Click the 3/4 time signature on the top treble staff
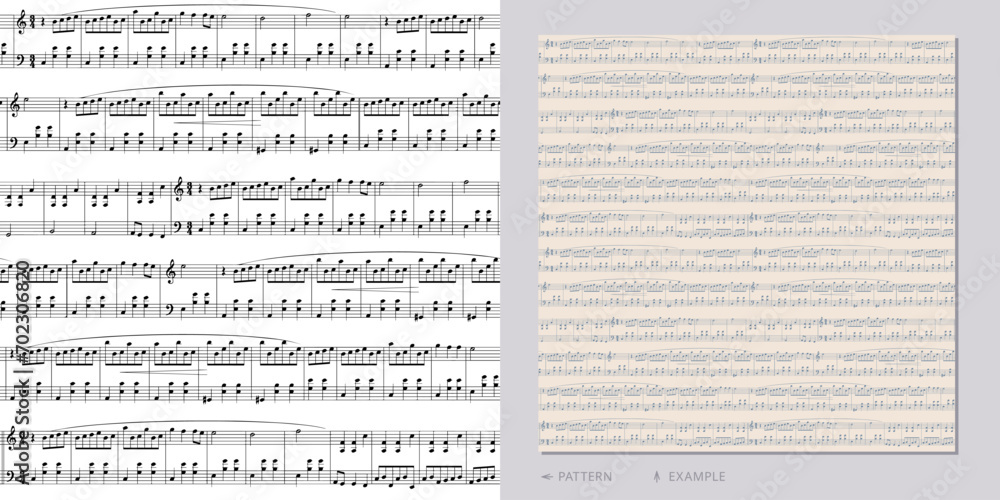 (x=33, y=23)
